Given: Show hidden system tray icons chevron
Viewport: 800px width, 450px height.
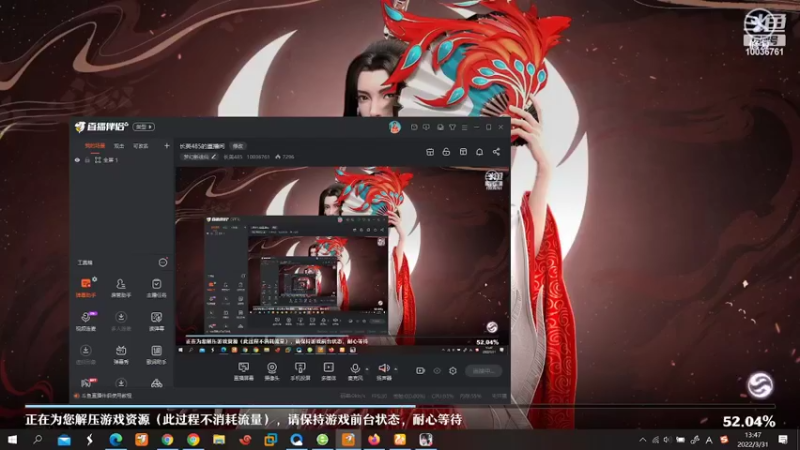Looking at the screenshot, I should (642, 440).
